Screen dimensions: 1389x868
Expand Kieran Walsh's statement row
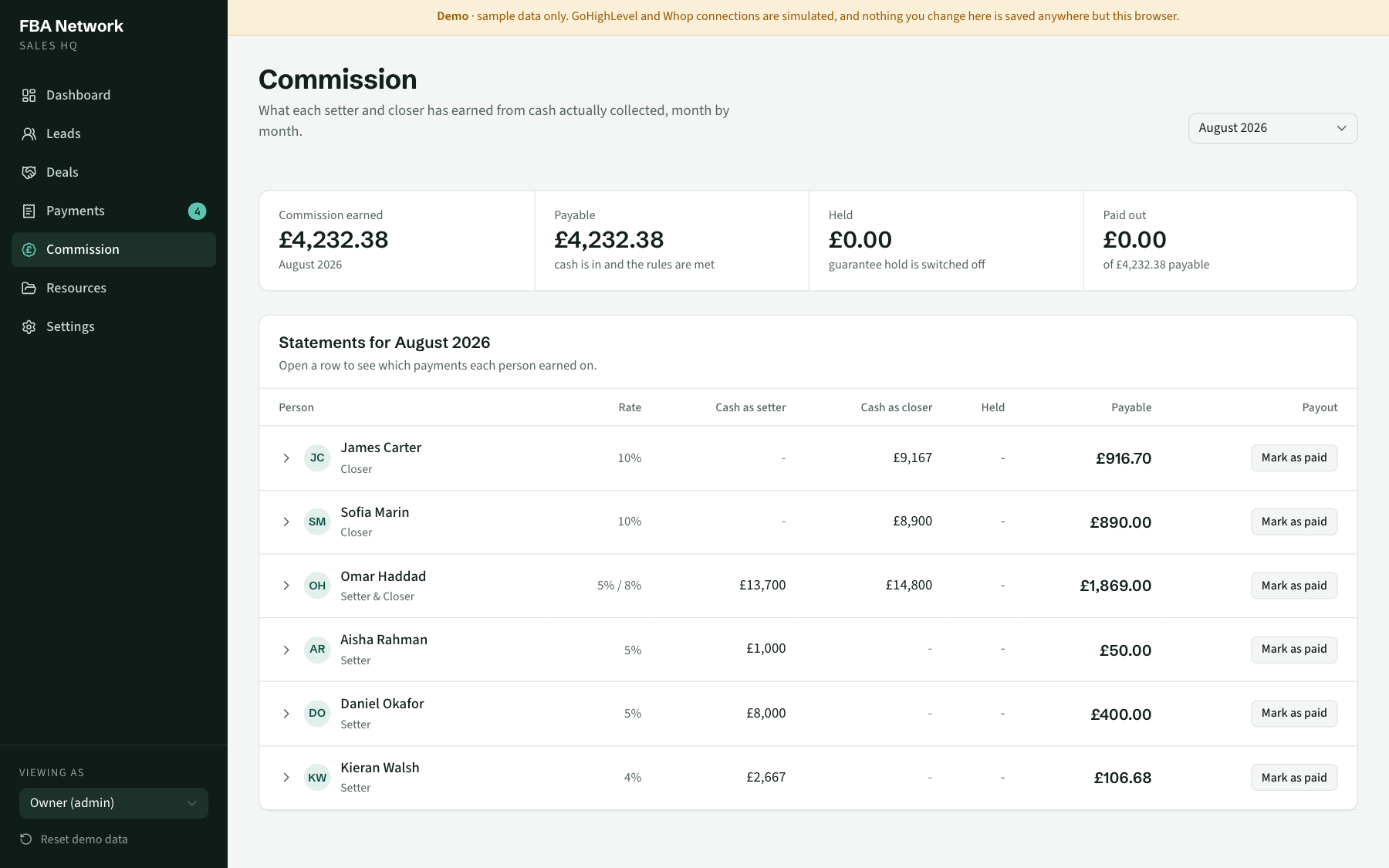coord(286,777)
